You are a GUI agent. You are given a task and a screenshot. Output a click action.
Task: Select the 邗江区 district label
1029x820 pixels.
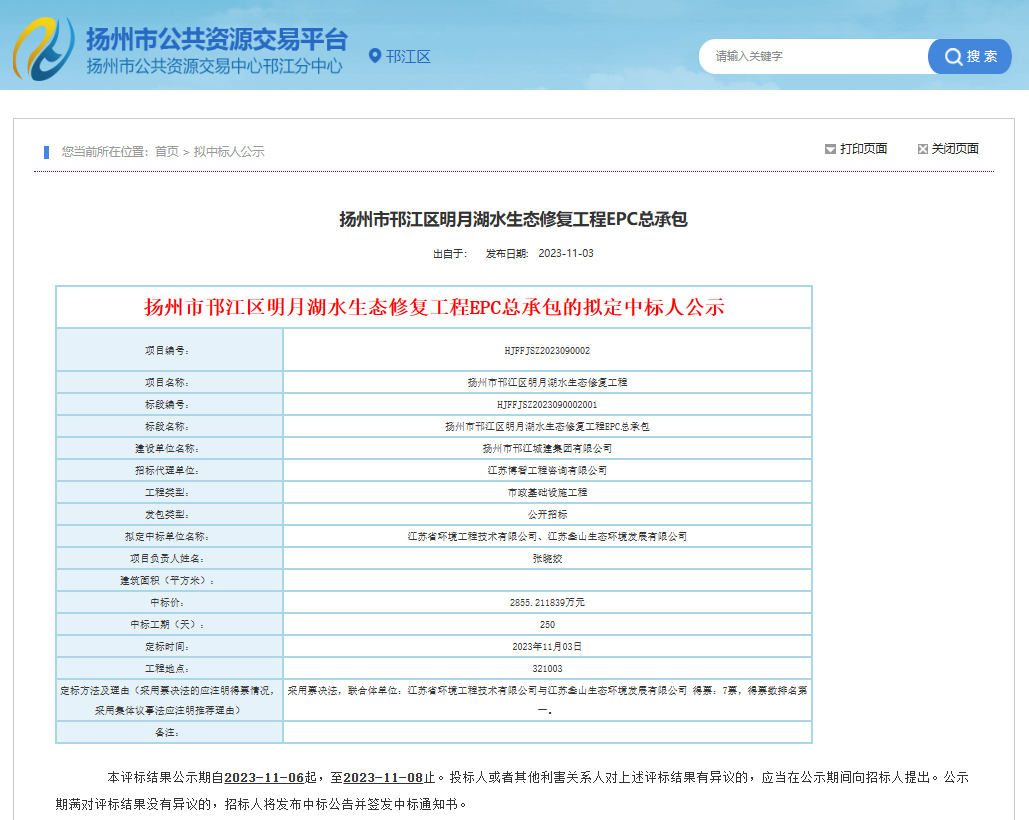pos(408,56)
